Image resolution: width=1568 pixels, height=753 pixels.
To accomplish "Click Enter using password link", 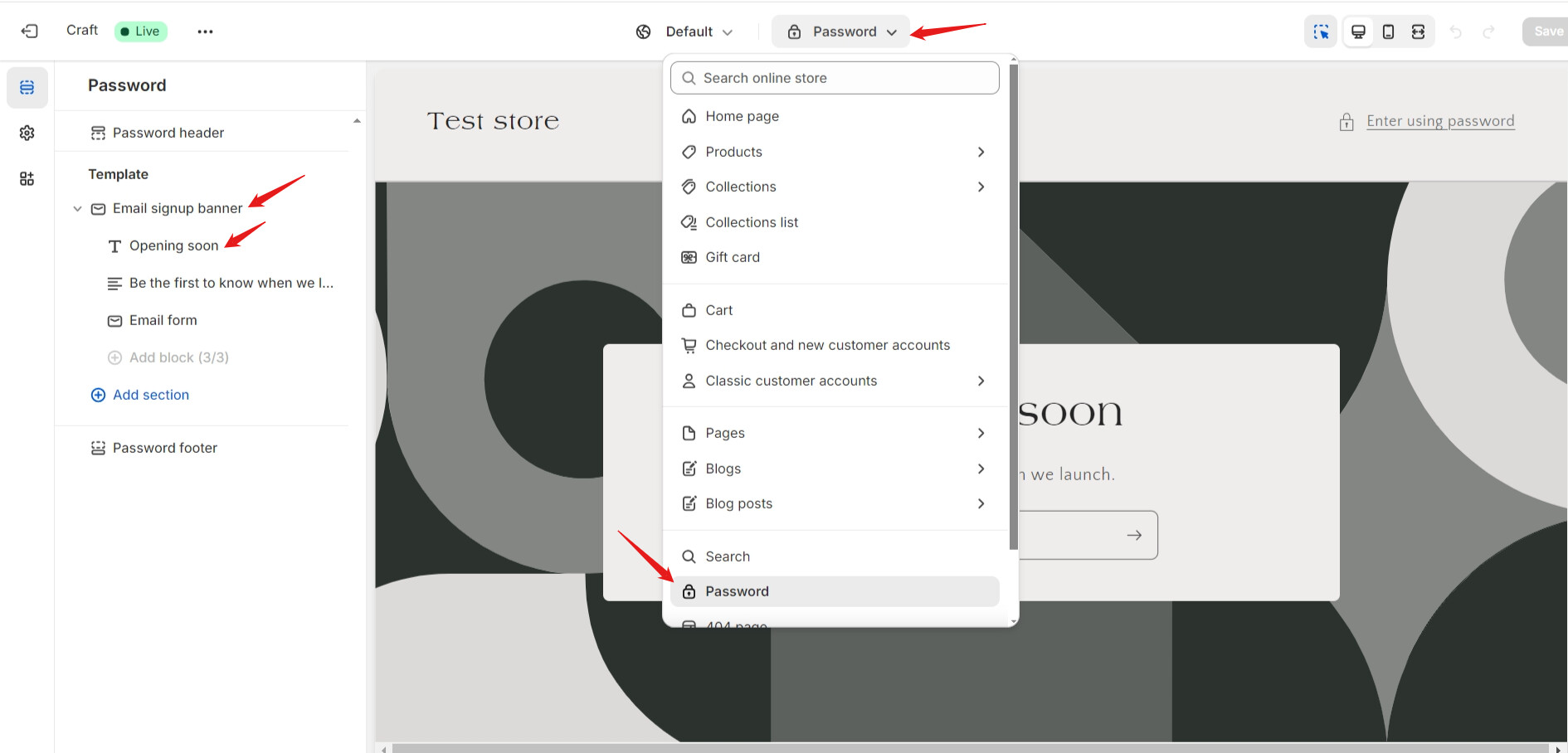I will point(1440,121).
